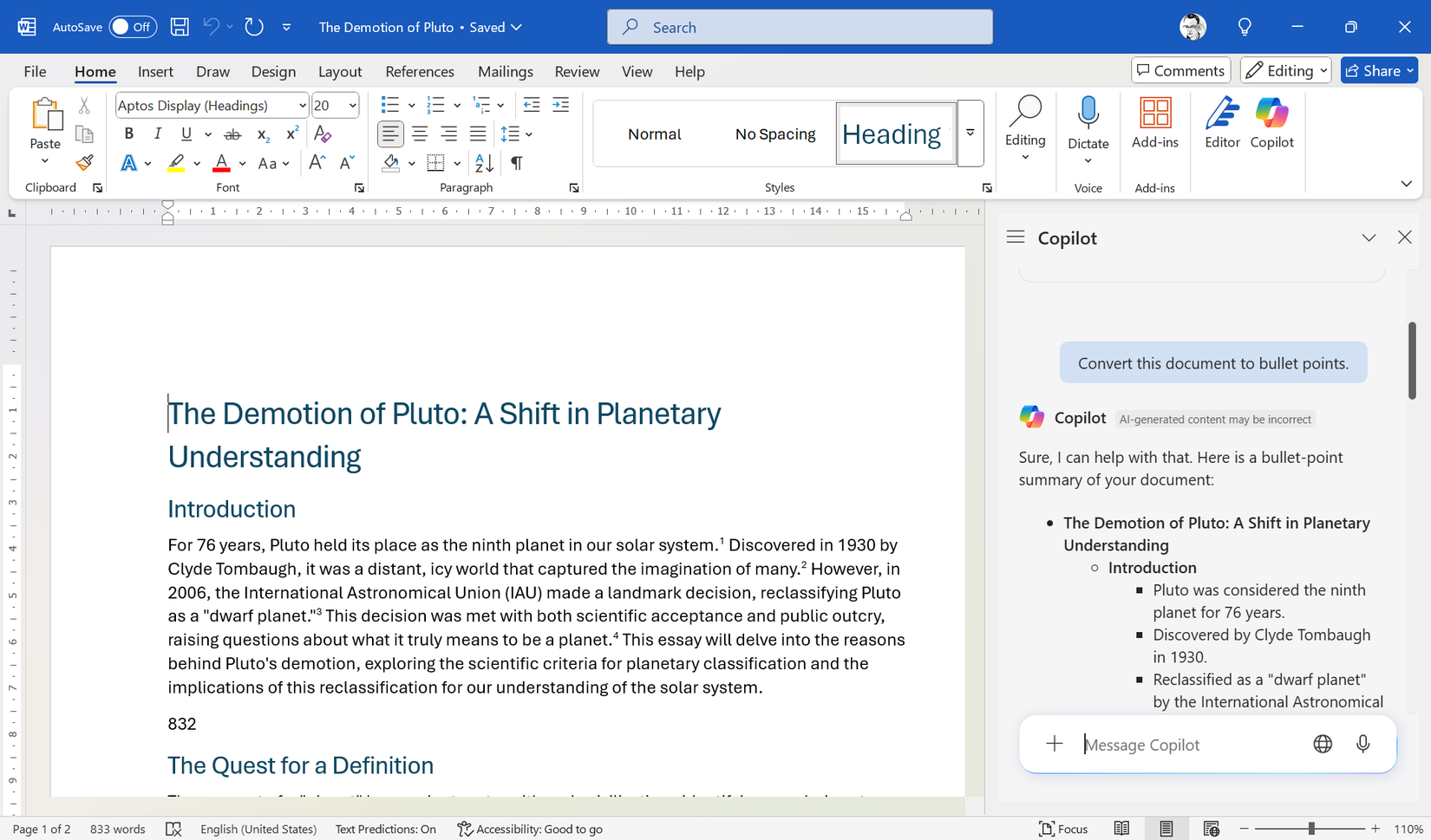Viewport: 1431px width, 840px height.
Task: Click the Save disk icon
Action: click(180, 27)
